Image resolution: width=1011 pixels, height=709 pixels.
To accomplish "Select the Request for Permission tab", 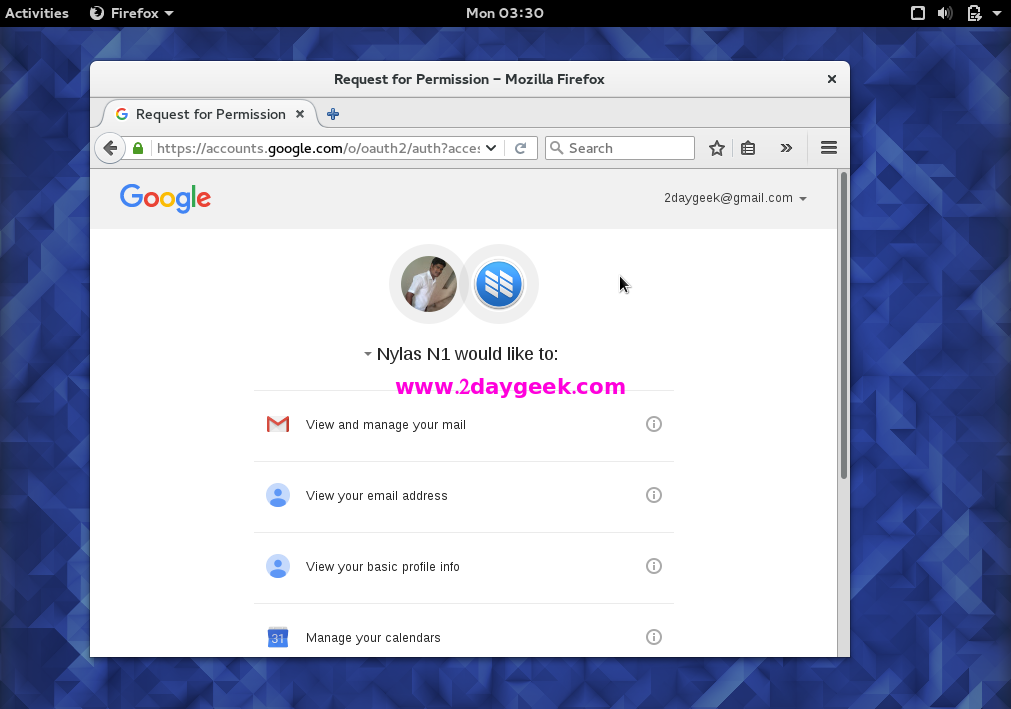I will coord(210,114).
